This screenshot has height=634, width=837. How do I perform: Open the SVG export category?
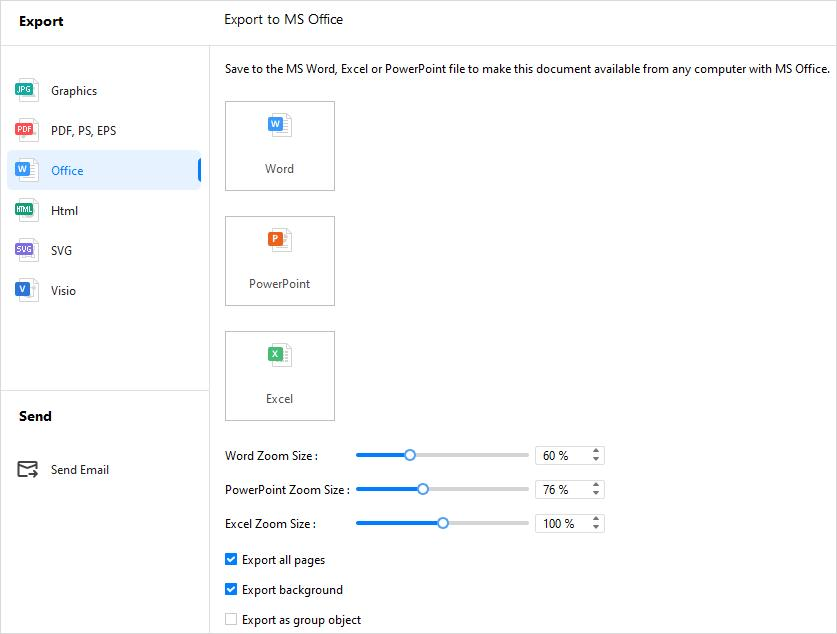coord(104,250)
